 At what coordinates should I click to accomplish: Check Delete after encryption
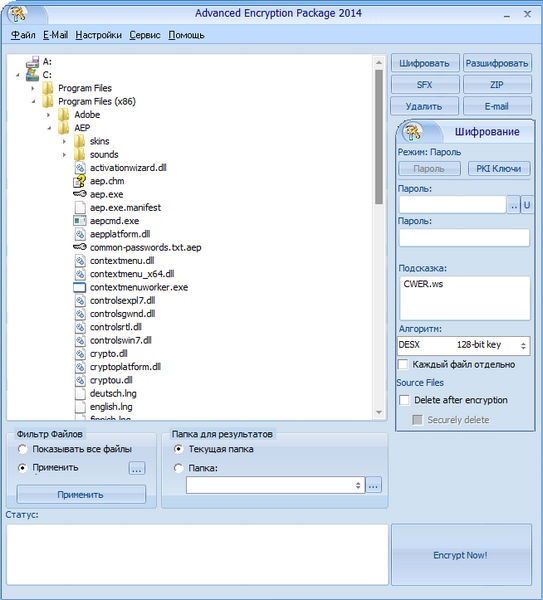pyautogui.click(x=404, y=400)
